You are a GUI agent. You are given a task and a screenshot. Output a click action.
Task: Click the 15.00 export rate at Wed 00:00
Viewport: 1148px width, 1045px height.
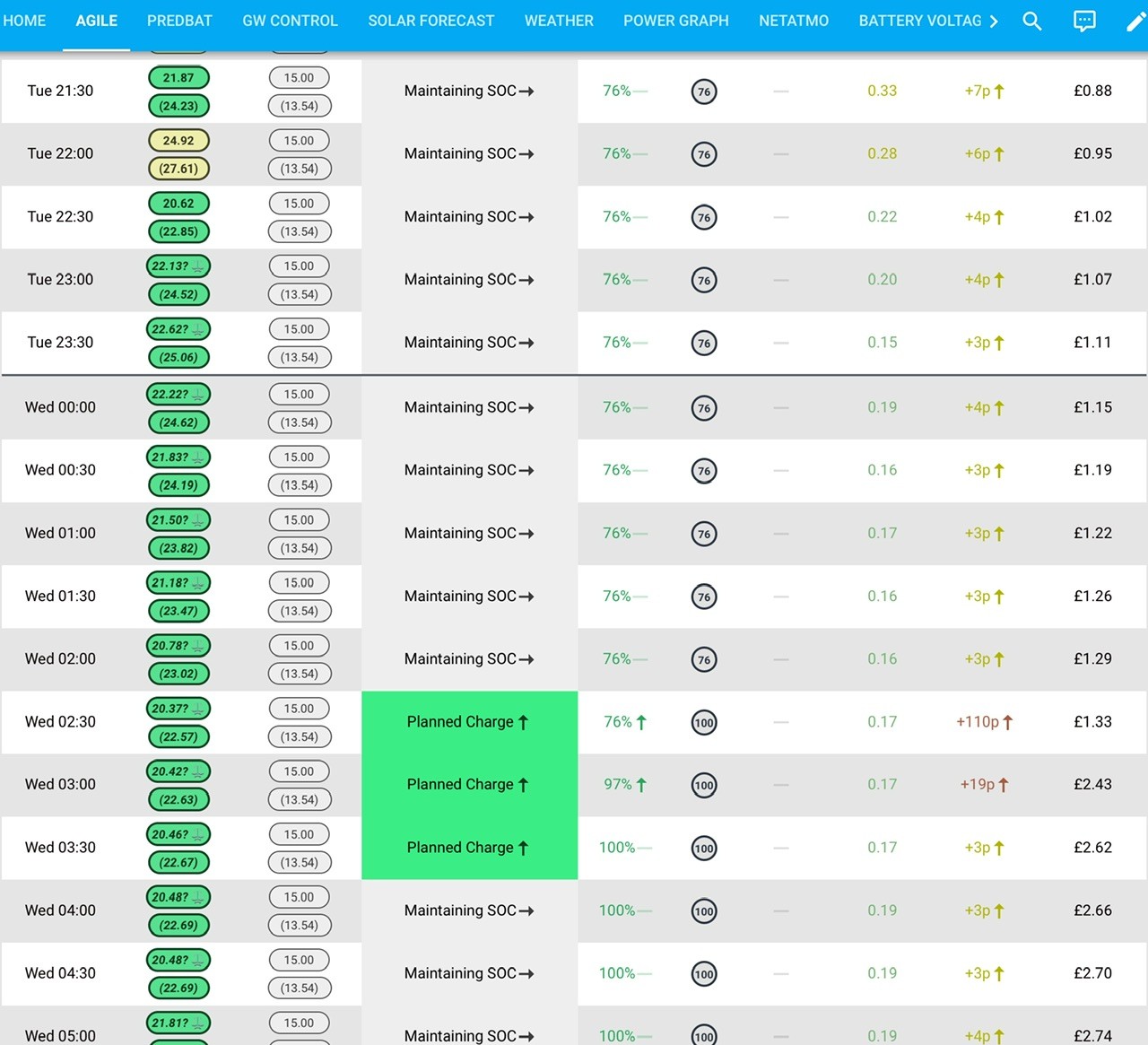coord(300,395)
